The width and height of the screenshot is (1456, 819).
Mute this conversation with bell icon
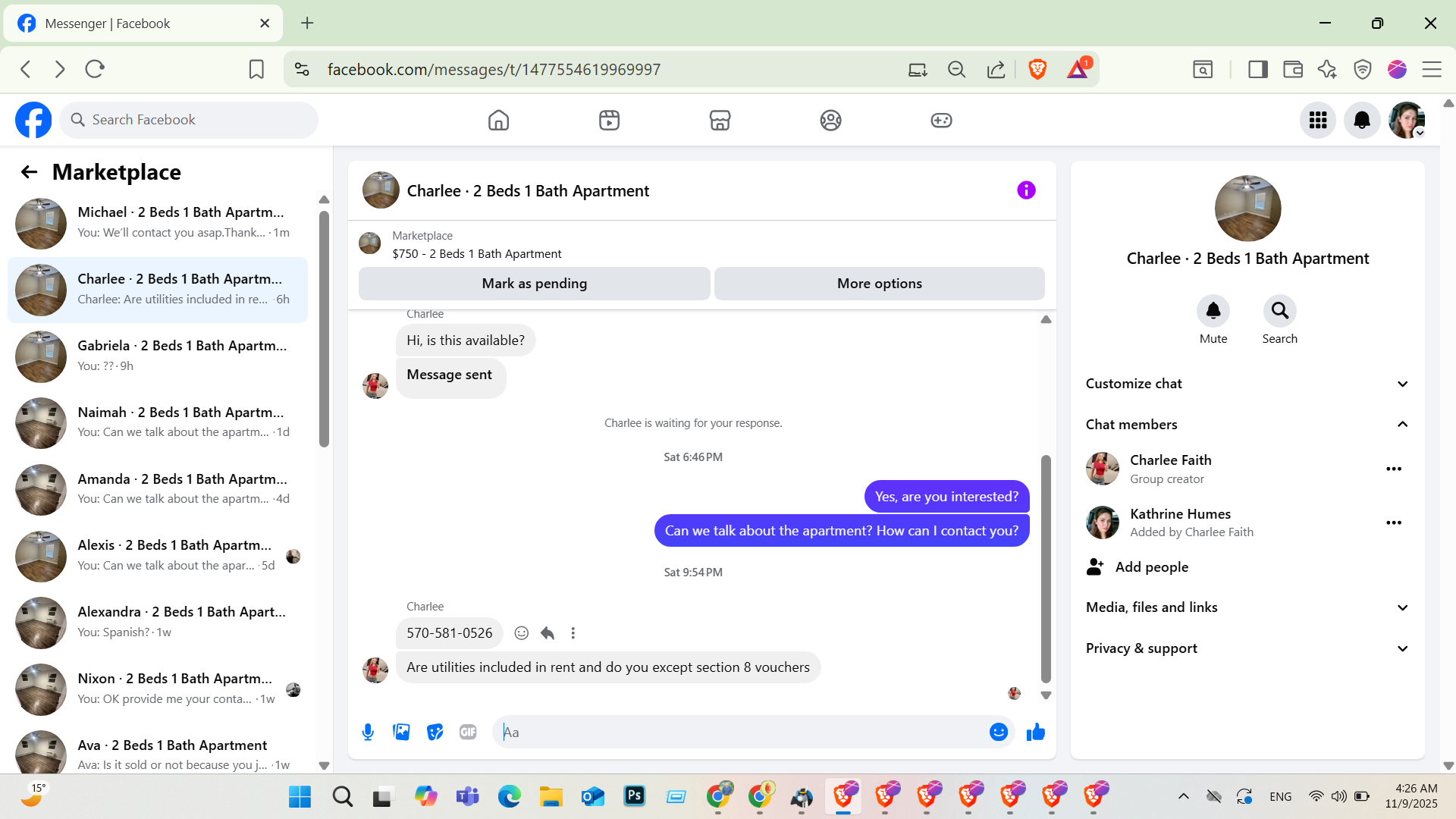click(x=1213, y=311)
